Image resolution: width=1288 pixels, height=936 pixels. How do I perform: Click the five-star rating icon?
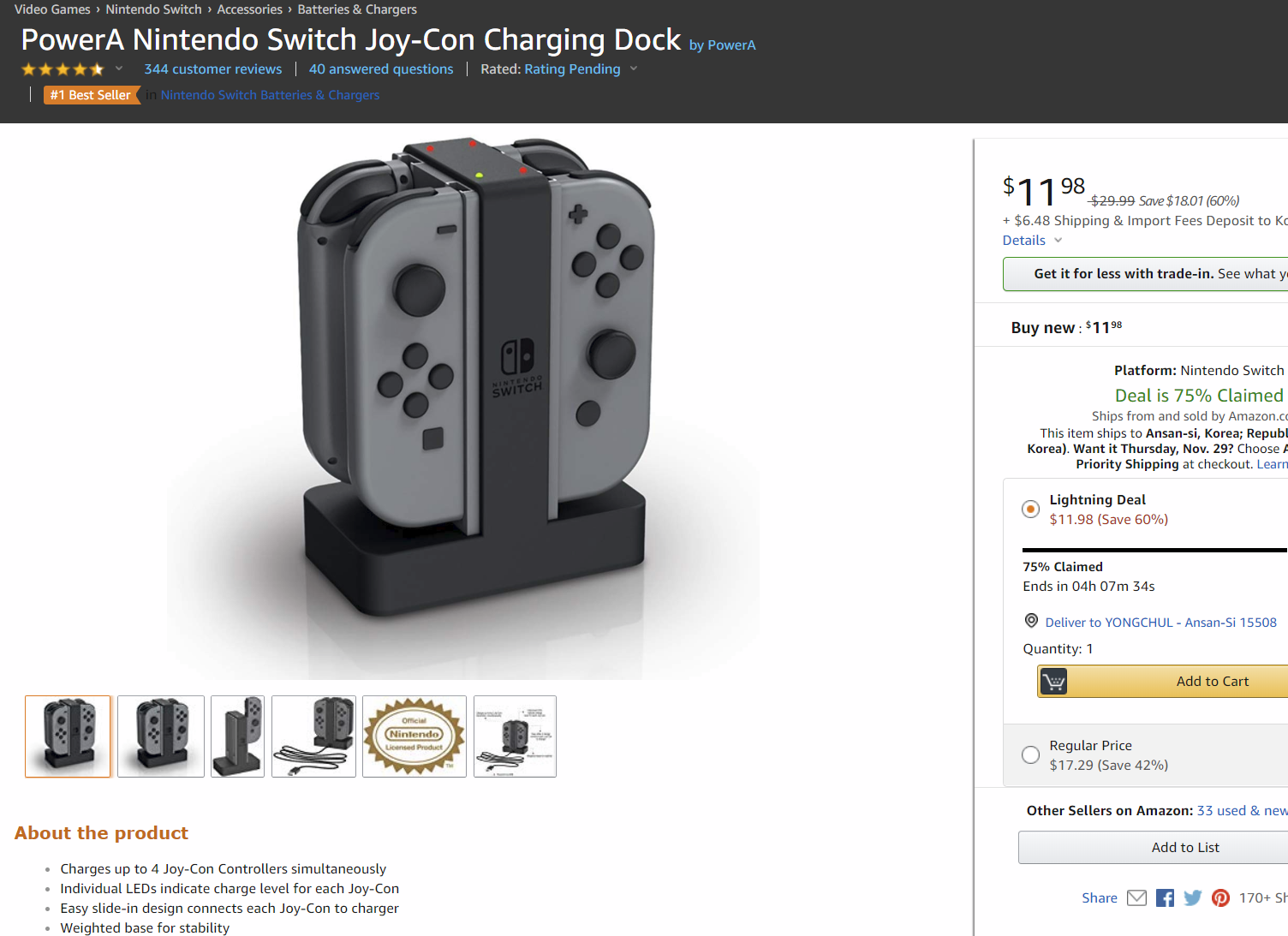[63, 69]
